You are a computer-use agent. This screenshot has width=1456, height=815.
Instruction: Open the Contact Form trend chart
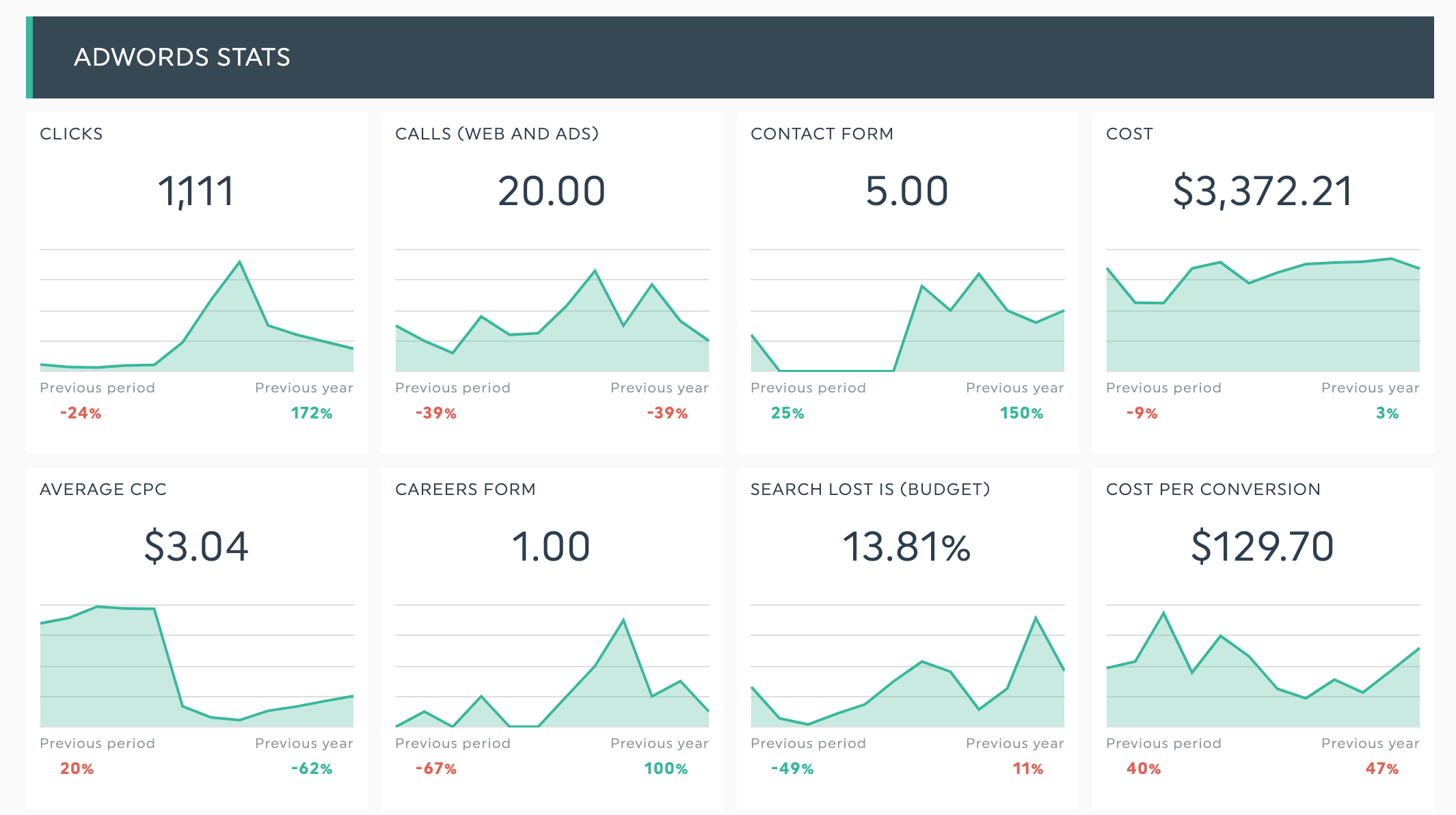point(908,310)
